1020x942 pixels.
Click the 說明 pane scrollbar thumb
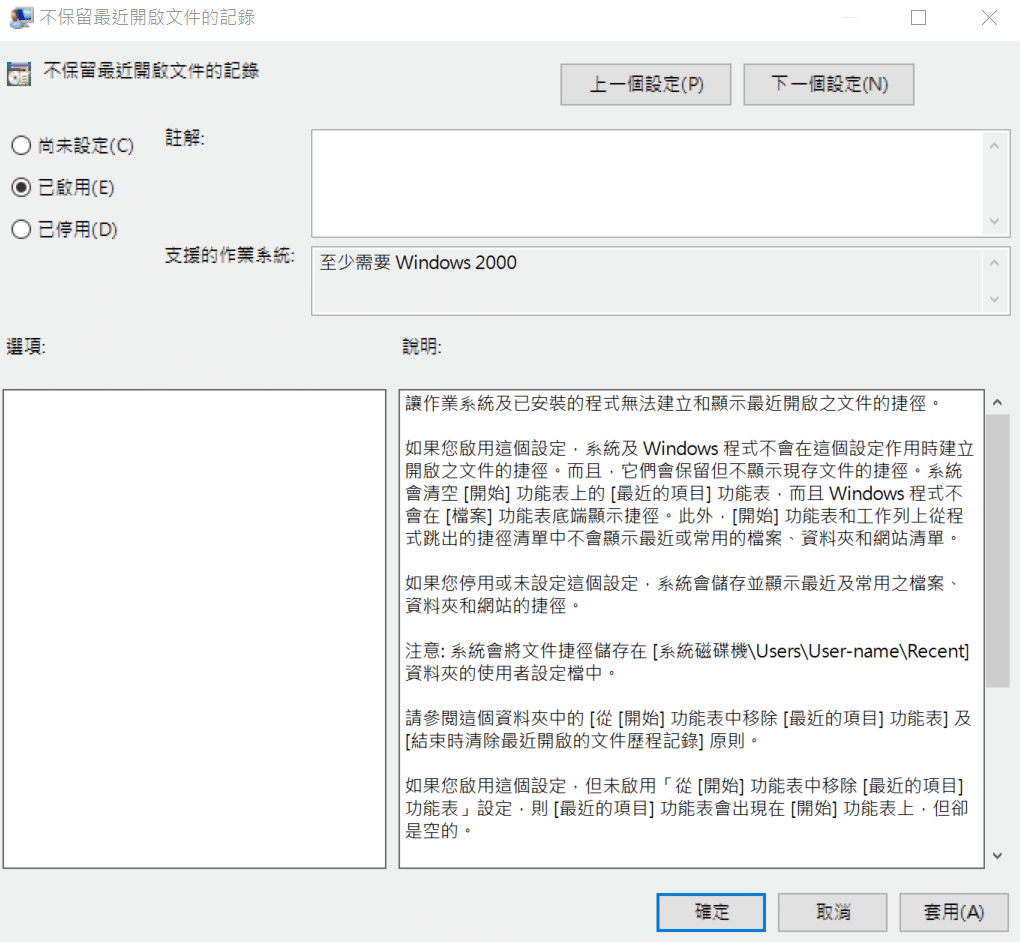[997, 550]
